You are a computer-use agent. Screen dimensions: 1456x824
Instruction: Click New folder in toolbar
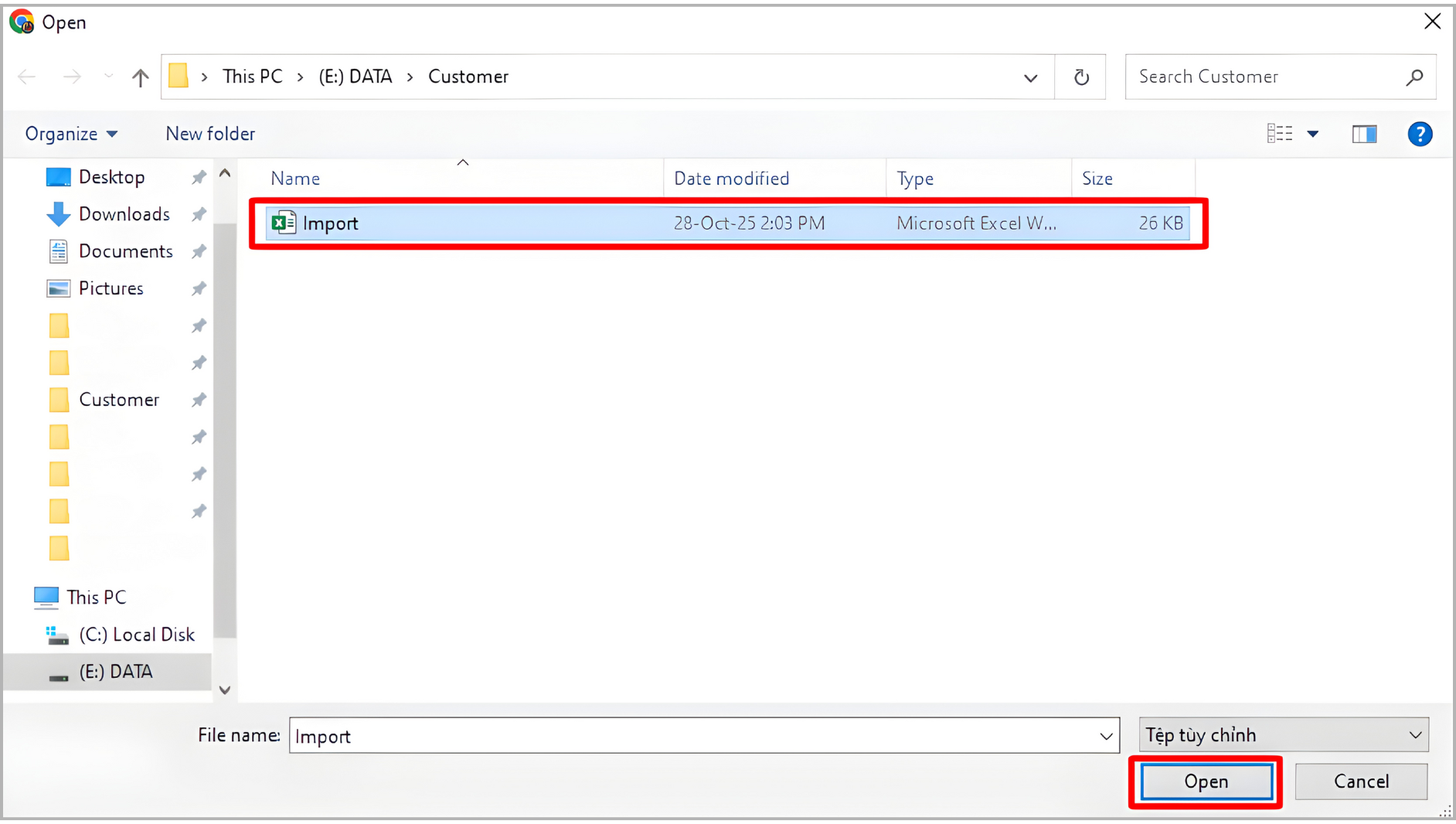click(x=210, y=134)
